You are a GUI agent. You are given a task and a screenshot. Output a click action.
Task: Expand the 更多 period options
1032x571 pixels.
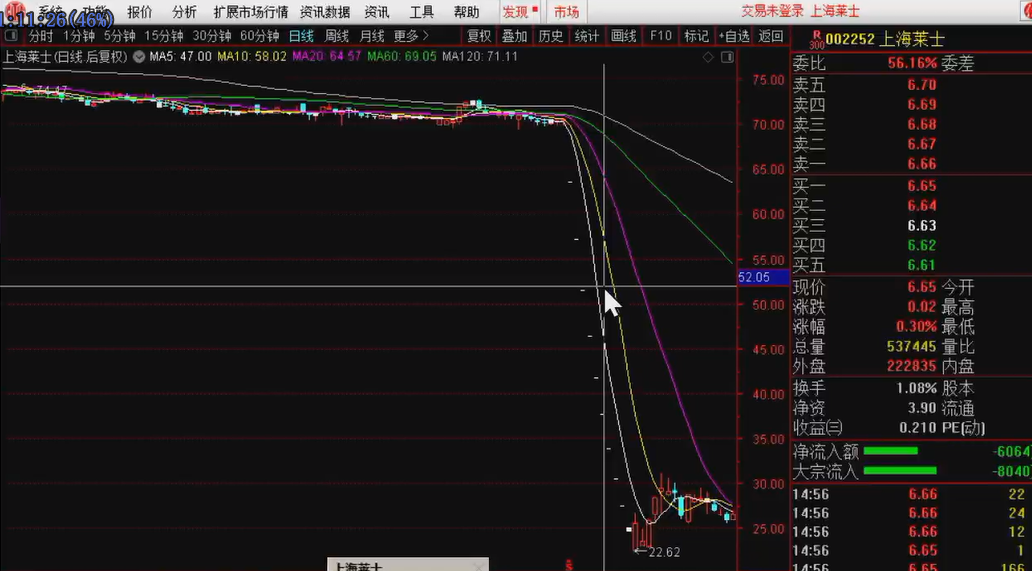(411, 36)
